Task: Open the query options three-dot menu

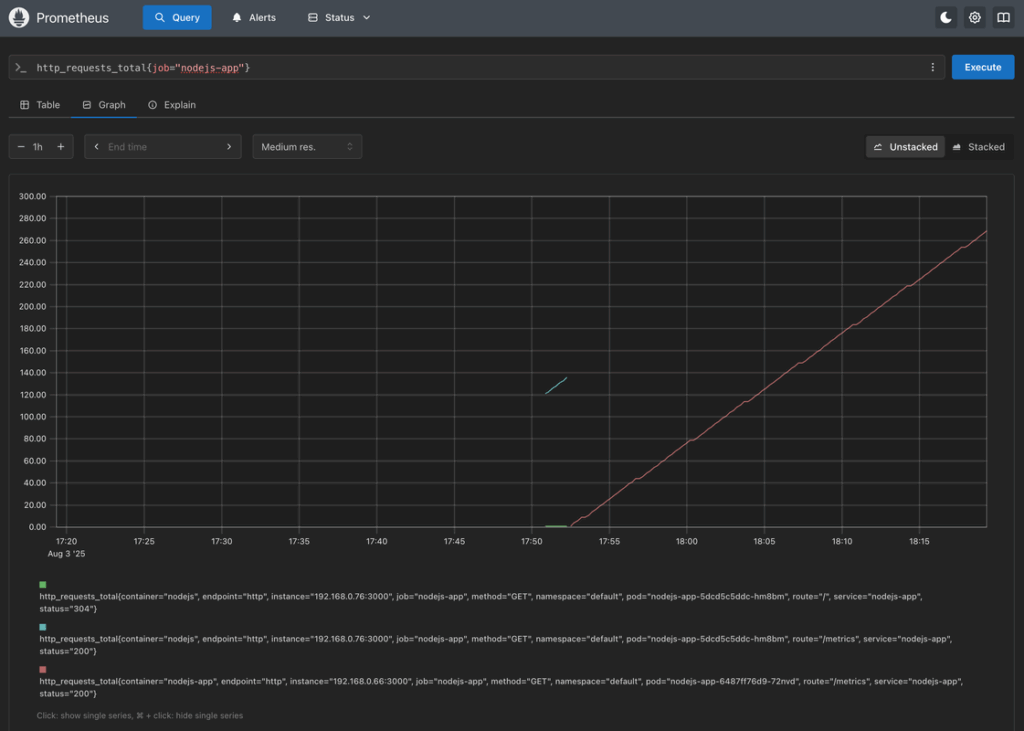Action: tap(933, 67)
